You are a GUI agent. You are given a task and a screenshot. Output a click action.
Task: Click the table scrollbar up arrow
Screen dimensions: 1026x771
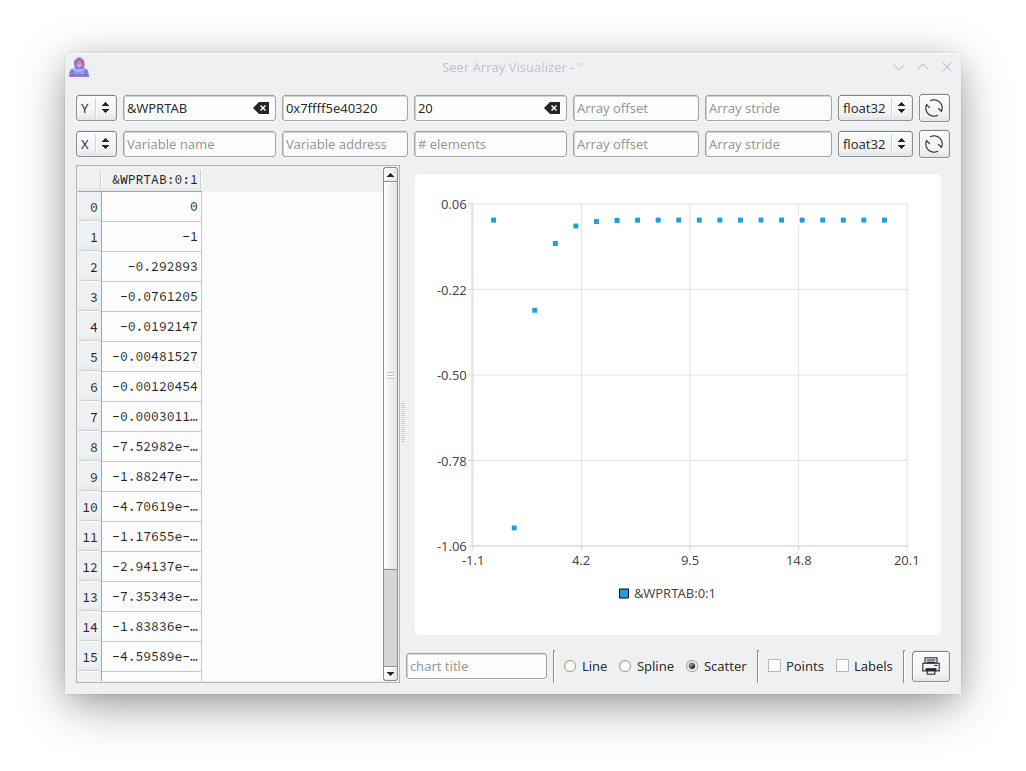tap(391, 175)
